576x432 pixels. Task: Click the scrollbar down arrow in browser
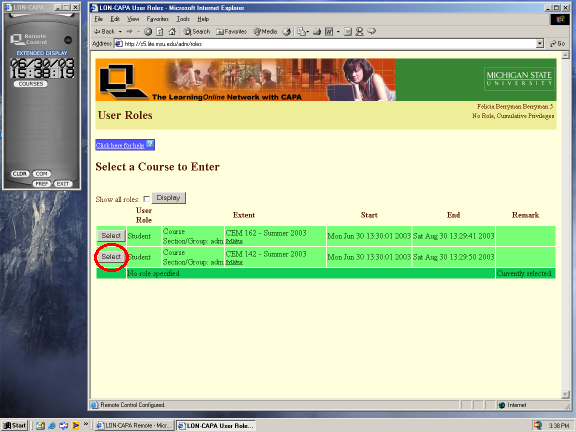click(565, 395)
